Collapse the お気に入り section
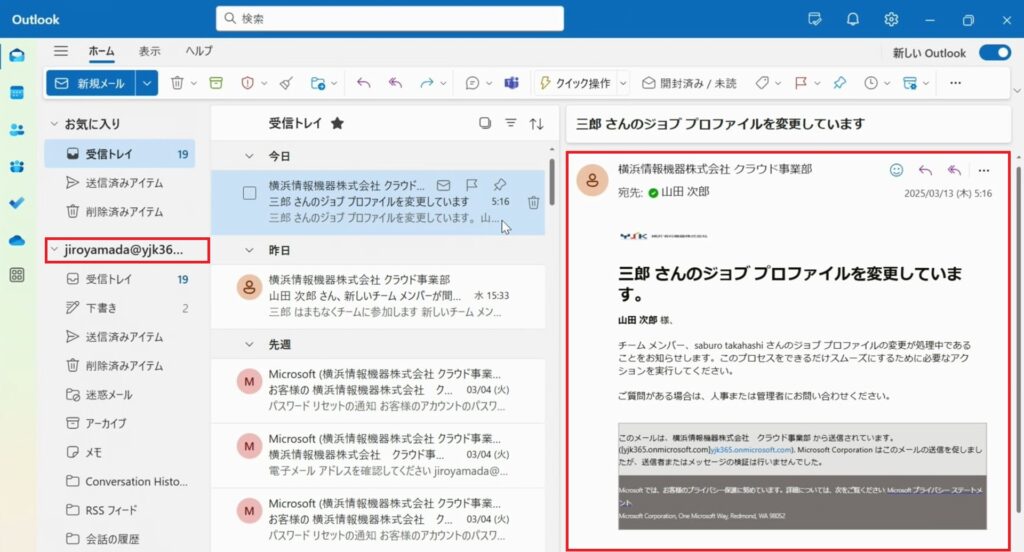 point(55,123)
